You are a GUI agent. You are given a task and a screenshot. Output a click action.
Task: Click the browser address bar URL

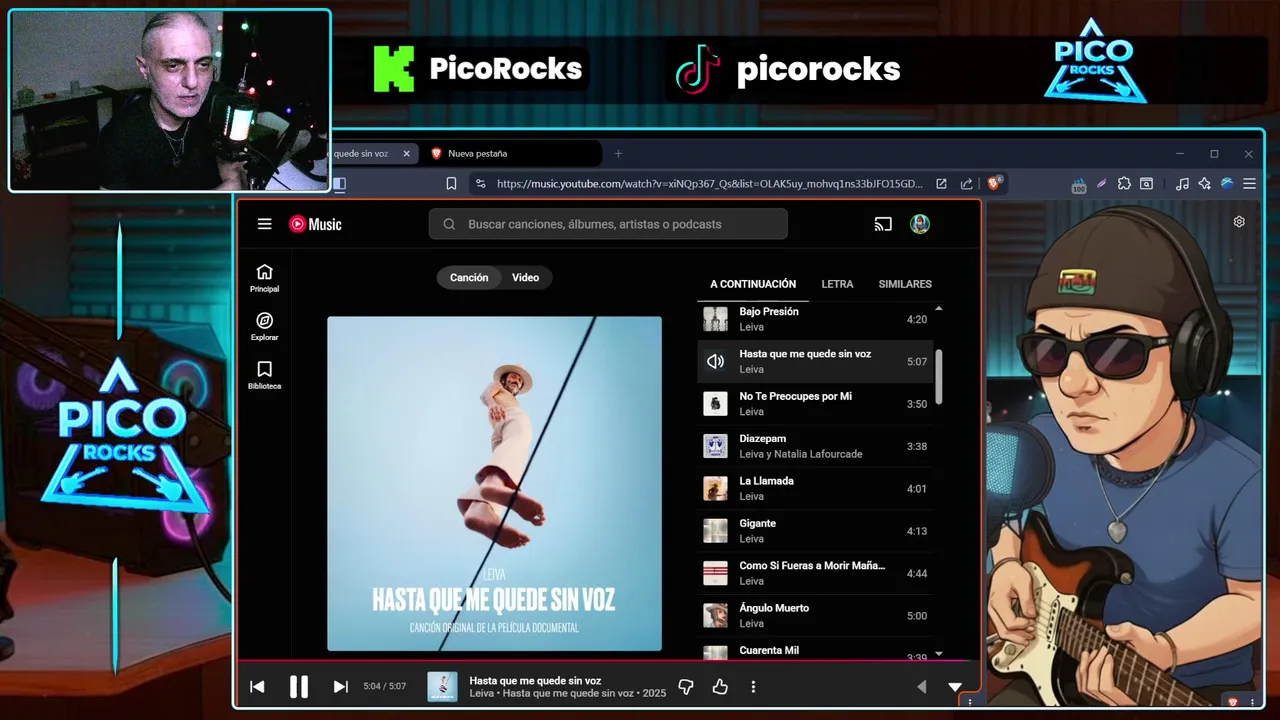[709, 183]
